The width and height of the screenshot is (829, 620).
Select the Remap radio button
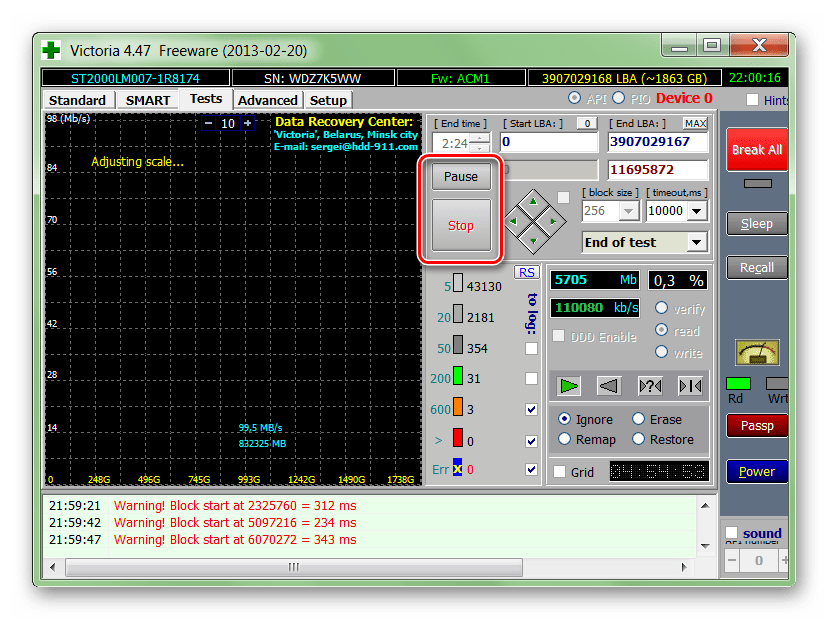click(565, 439)
